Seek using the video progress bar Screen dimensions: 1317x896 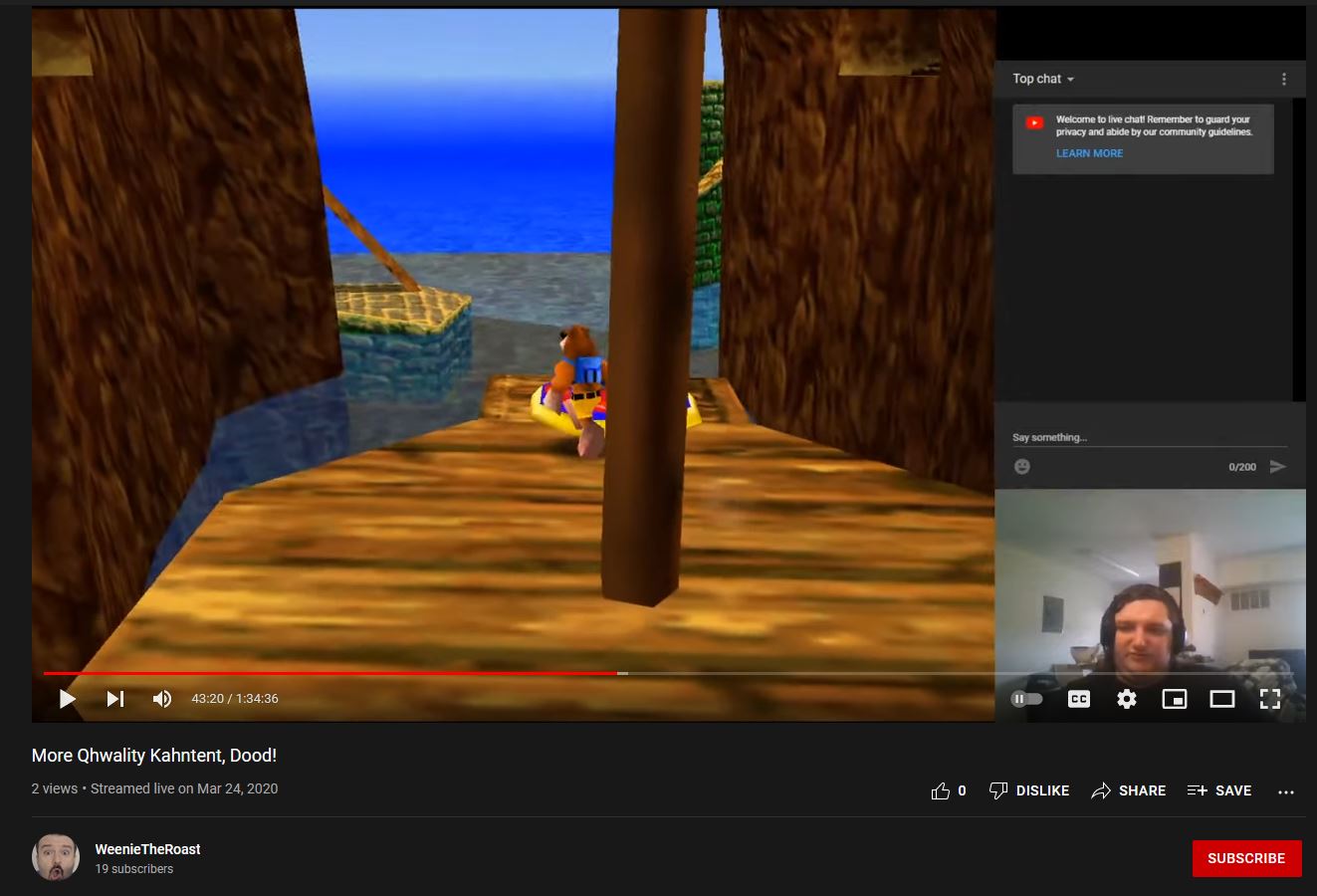click(x=668, y=674)
